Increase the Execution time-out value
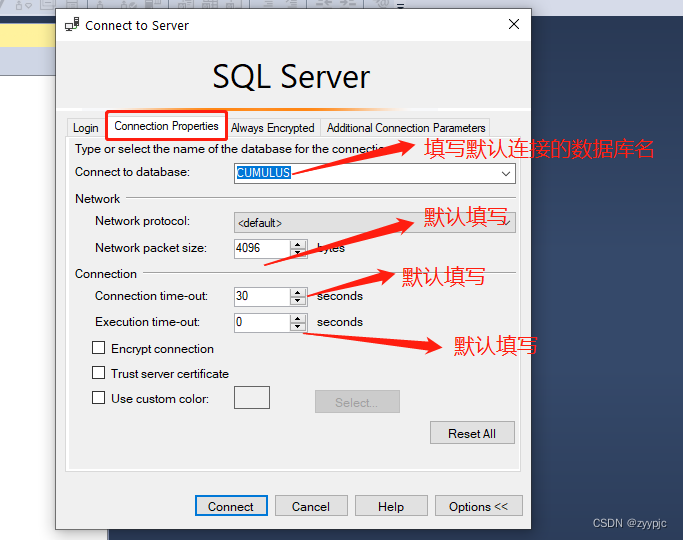 (x=298, y=319)
